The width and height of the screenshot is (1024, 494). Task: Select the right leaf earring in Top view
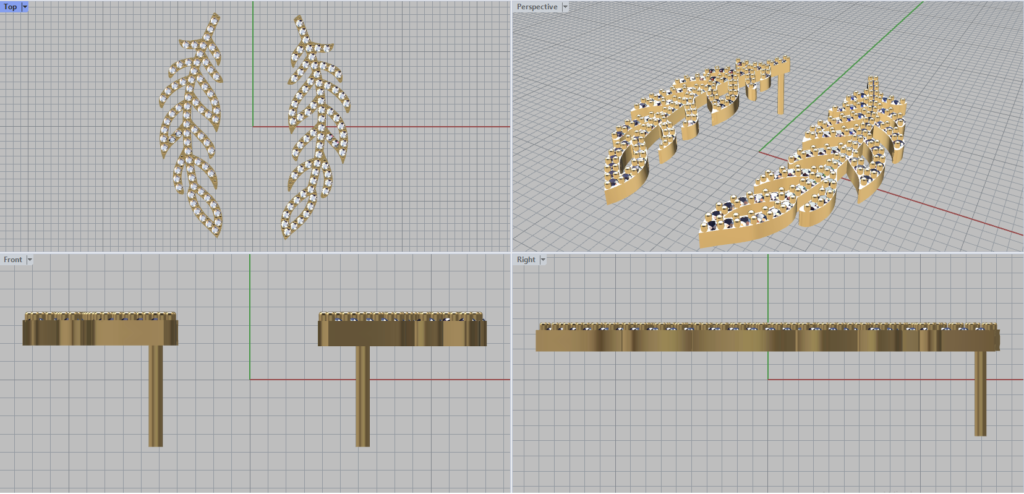point(315,120)
